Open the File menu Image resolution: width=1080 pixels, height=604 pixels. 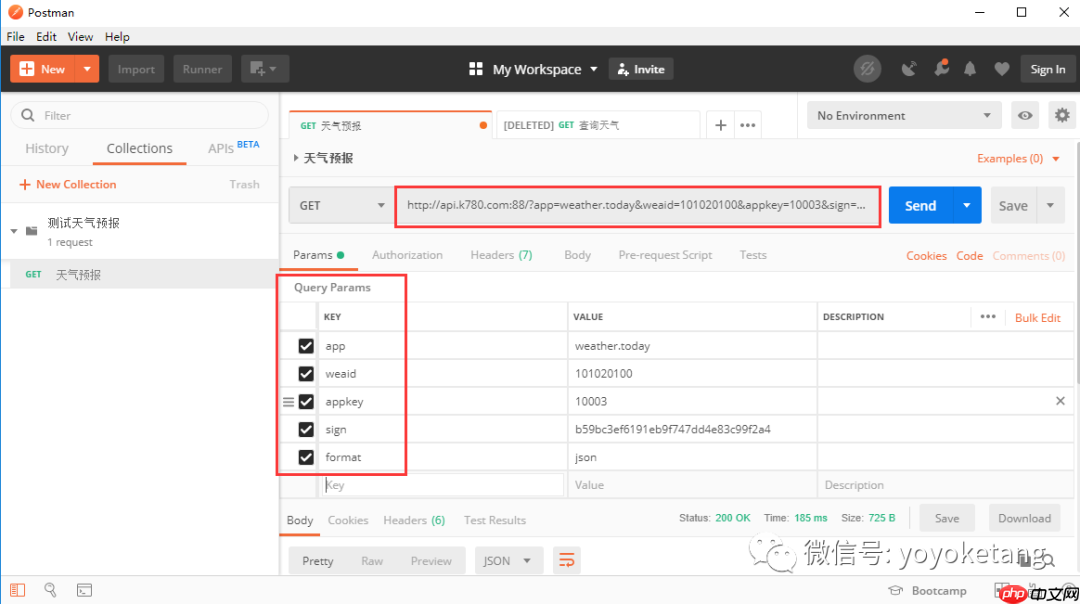point(15,37)
